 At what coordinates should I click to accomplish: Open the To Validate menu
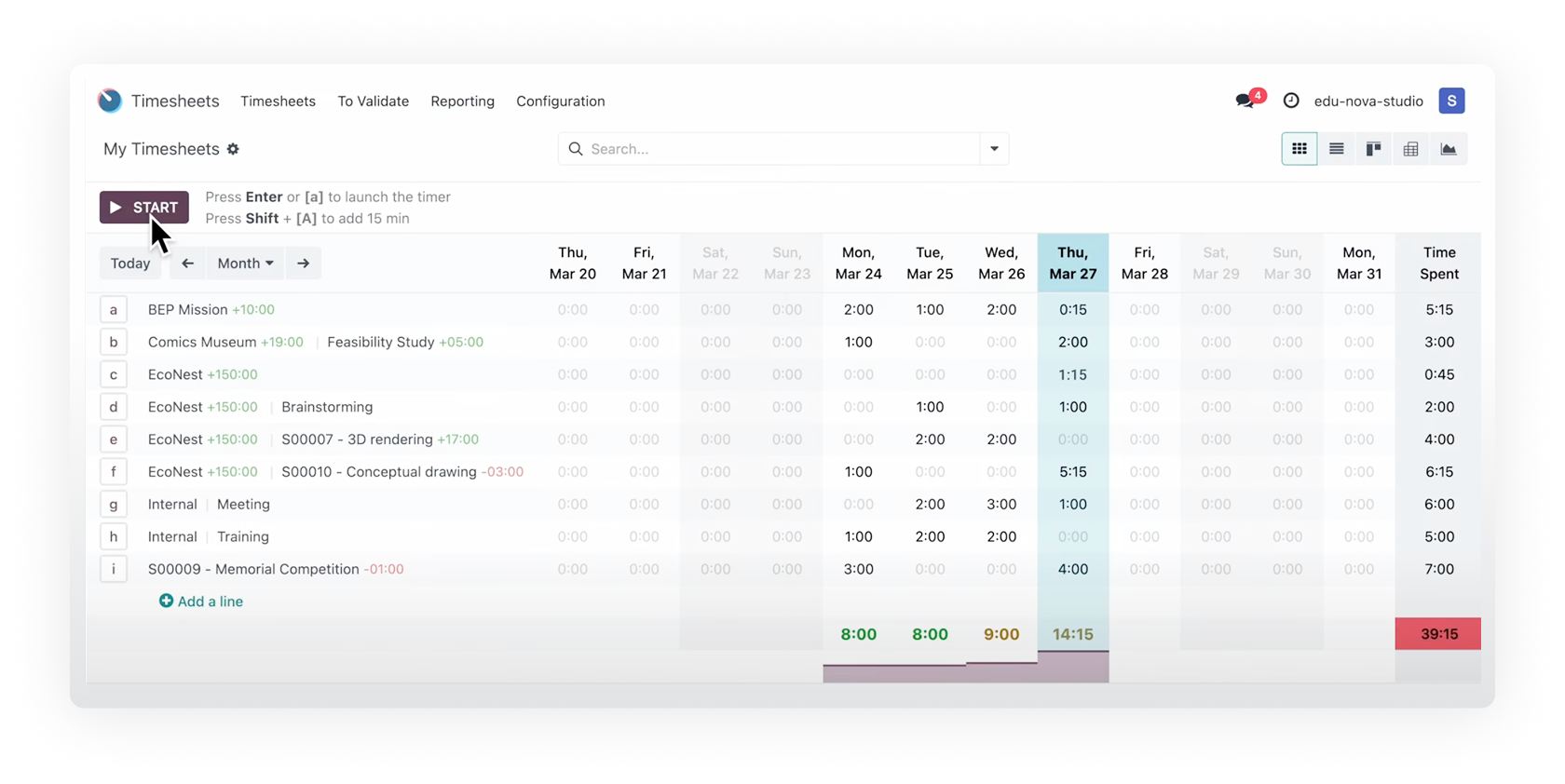(x=373, y=101)
